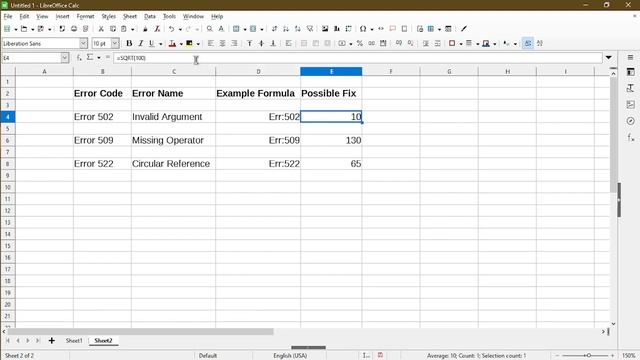The width and height of the screenshot is (640, 360).
Task: Delete Decimal Place icon
Action: coord(411,43)
